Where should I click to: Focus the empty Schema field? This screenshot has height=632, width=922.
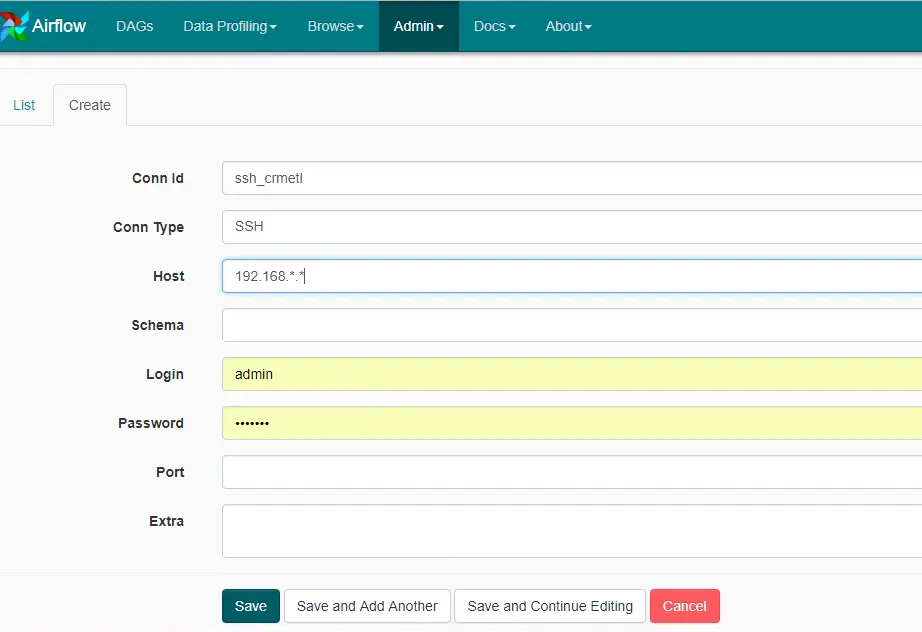point(572,325)
